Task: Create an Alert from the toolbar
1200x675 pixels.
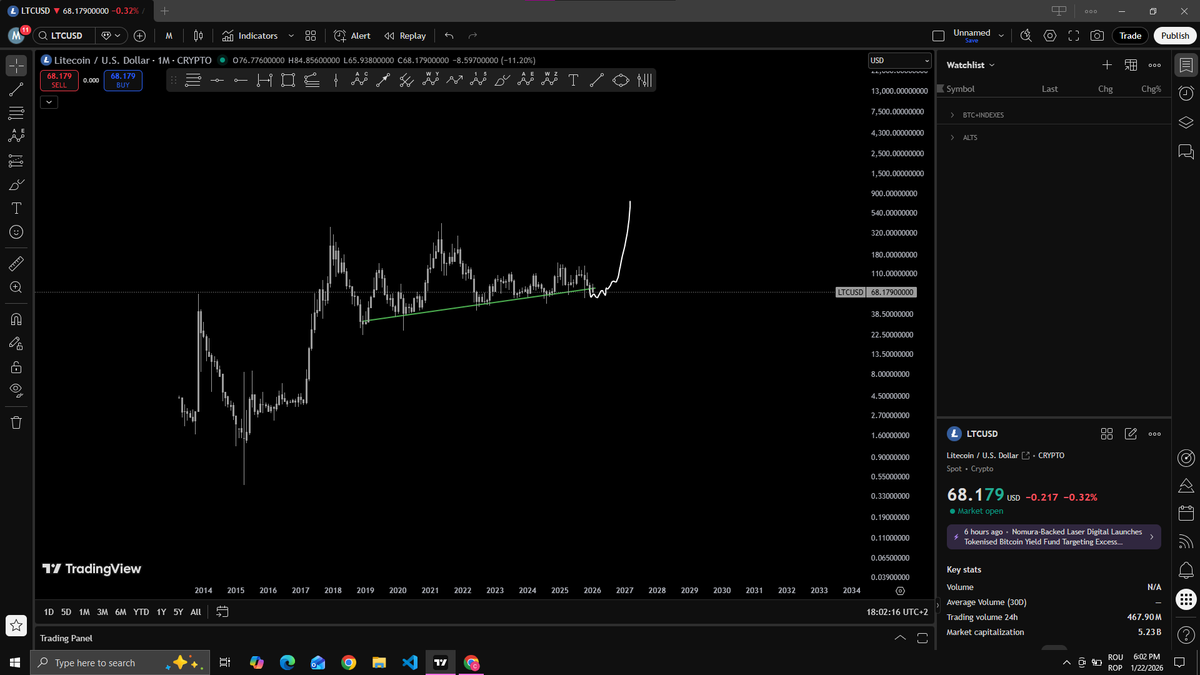Action: 352,36
